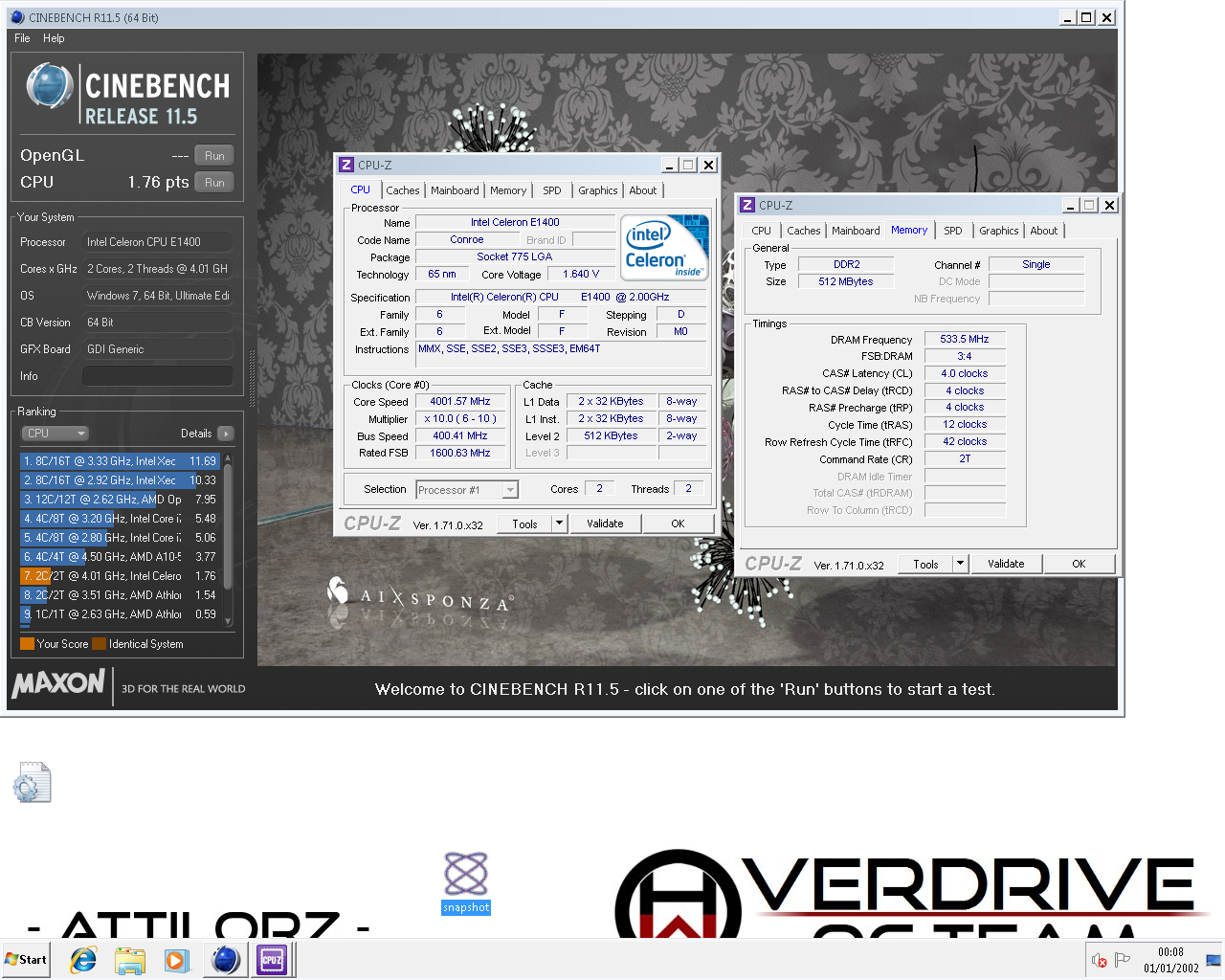Image resolution: width=1225 pixels, height=980 pixels.
Task: Click Tools button in CPU-Z Memory window
Action: [x=925, y=564]
